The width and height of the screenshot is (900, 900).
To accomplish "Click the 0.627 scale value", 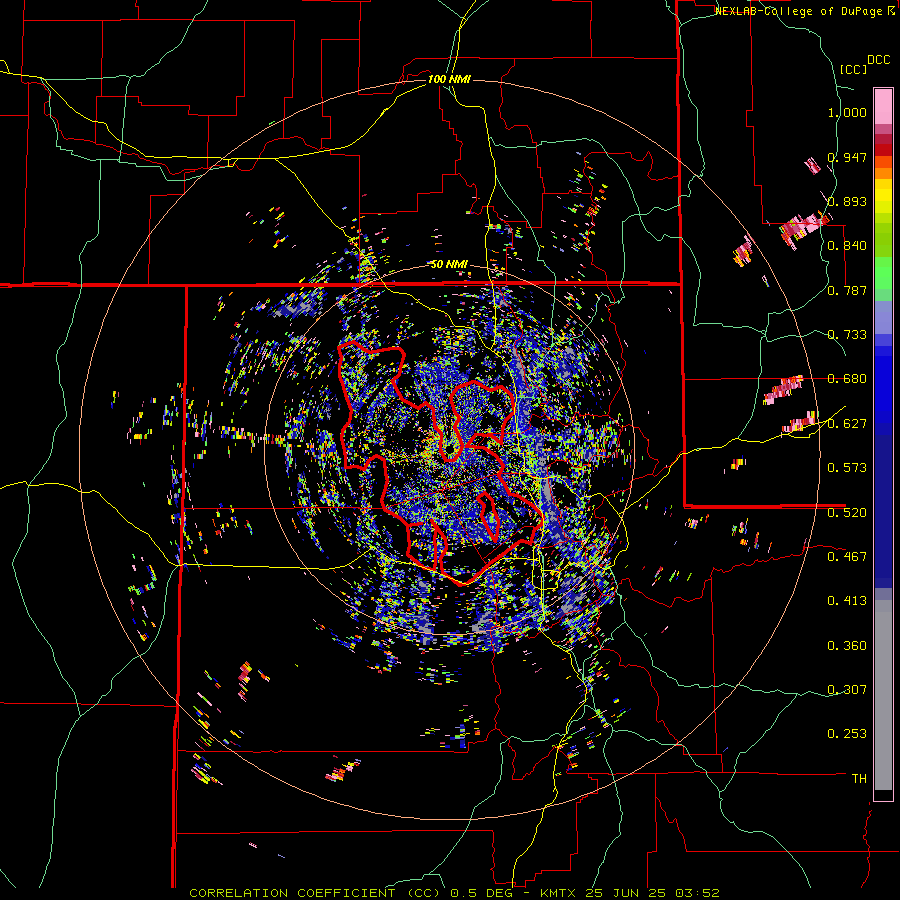I will 847,424.
